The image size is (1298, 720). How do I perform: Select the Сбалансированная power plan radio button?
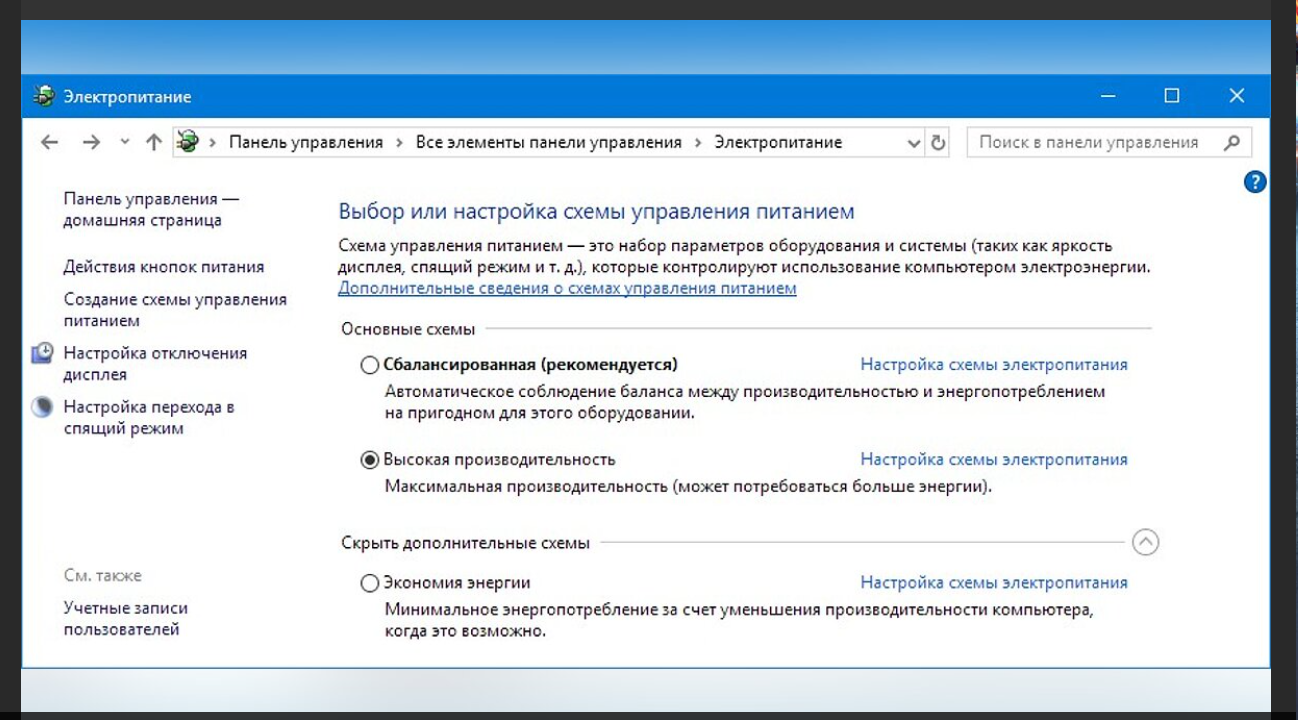(x=370, y=365)
